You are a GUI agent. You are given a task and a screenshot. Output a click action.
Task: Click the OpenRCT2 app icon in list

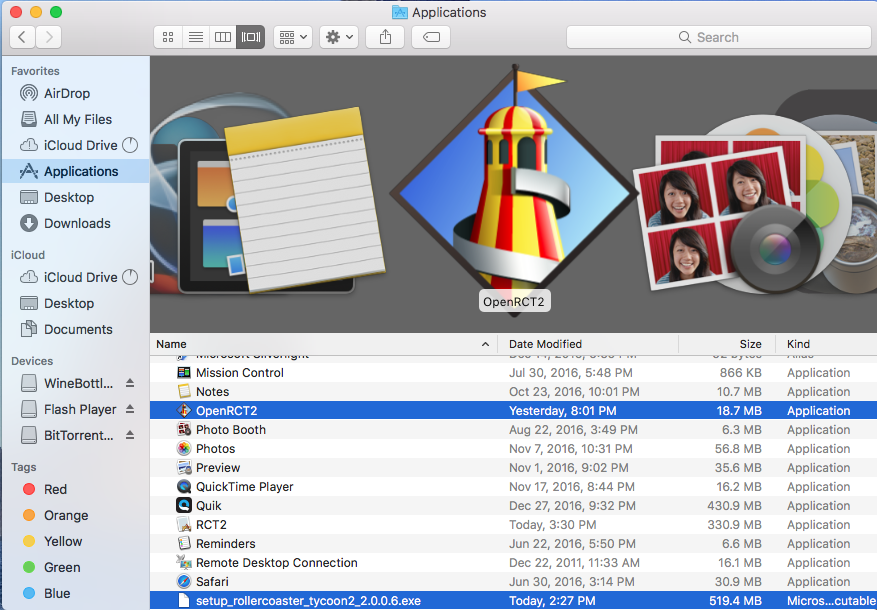pos(183,410)
